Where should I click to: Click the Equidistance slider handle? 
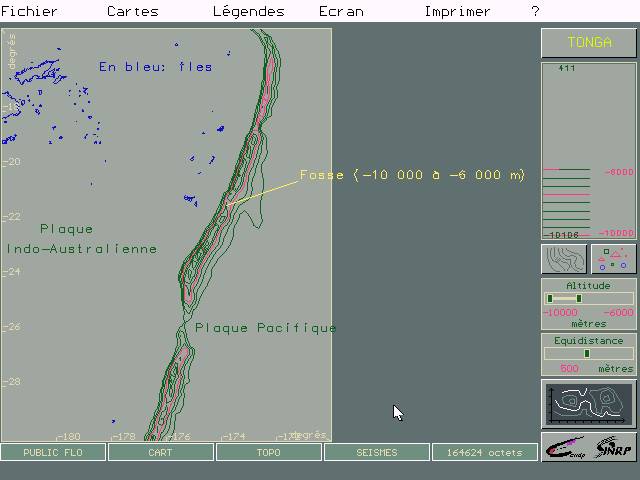tap(587, 353)
